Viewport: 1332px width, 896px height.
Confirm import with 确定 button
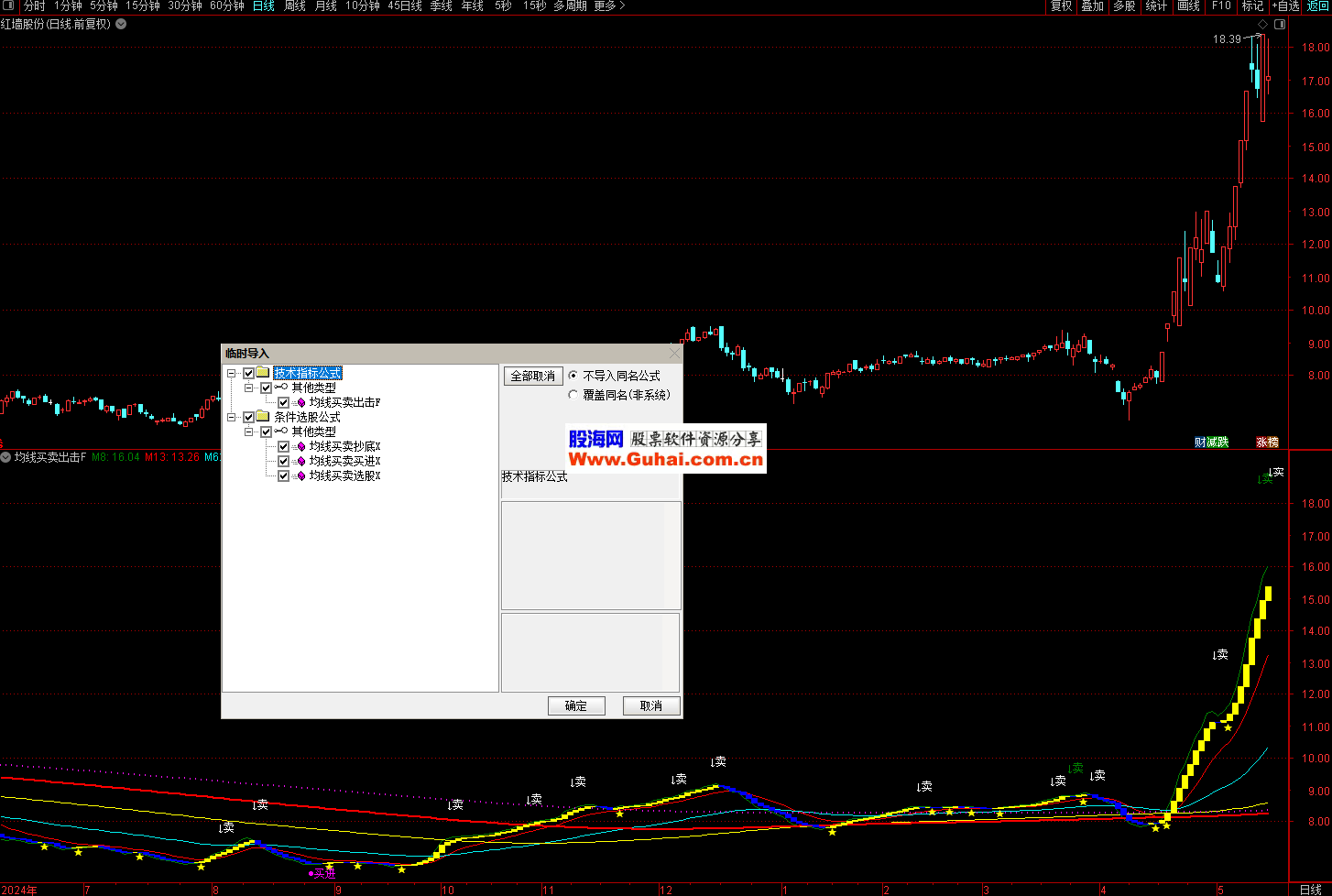click(x=576, y=705)
